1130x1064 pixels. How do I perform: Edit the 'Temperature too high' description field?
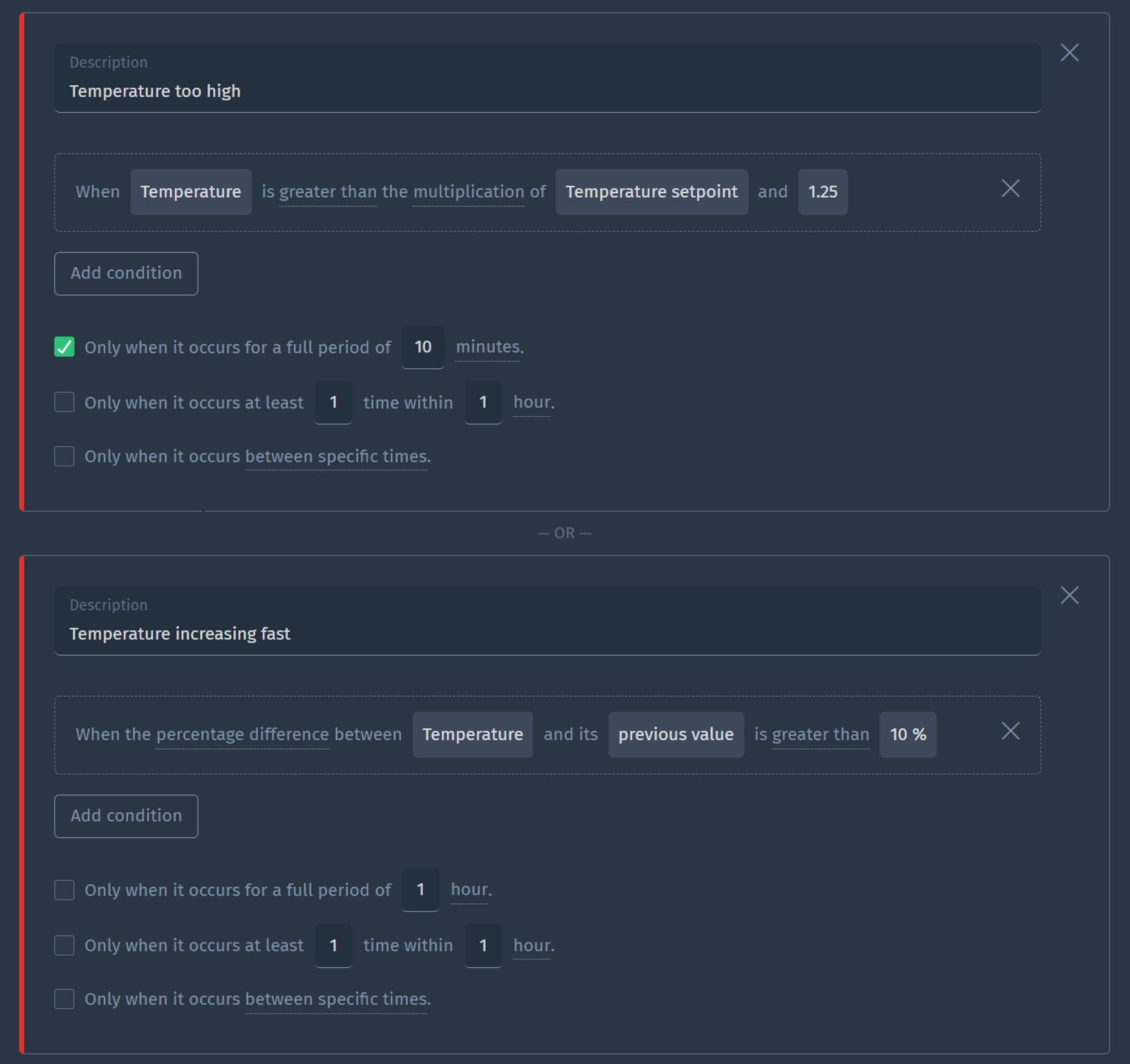(x=546, y=91)
